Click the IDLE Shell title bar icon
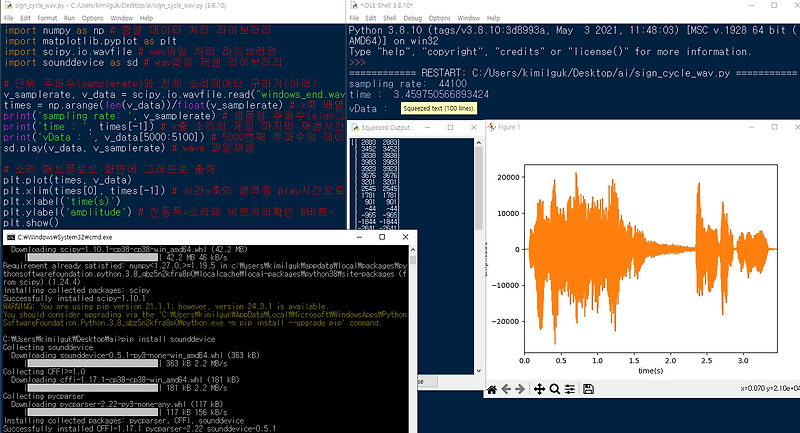Viewport: 800px width, 433px height. [x=354, y=5]
